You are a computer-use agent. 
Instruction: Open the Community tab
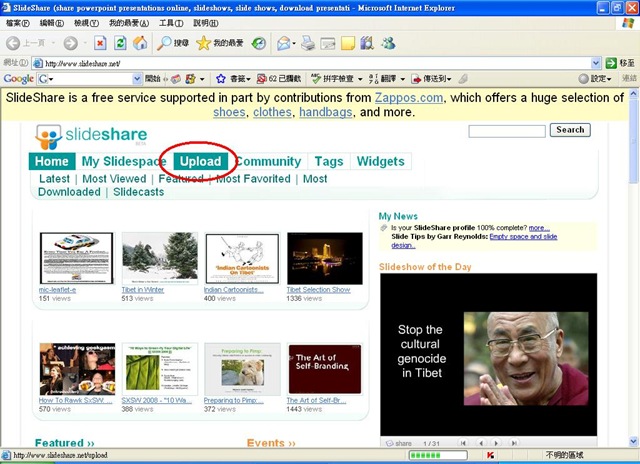point(268,161)
